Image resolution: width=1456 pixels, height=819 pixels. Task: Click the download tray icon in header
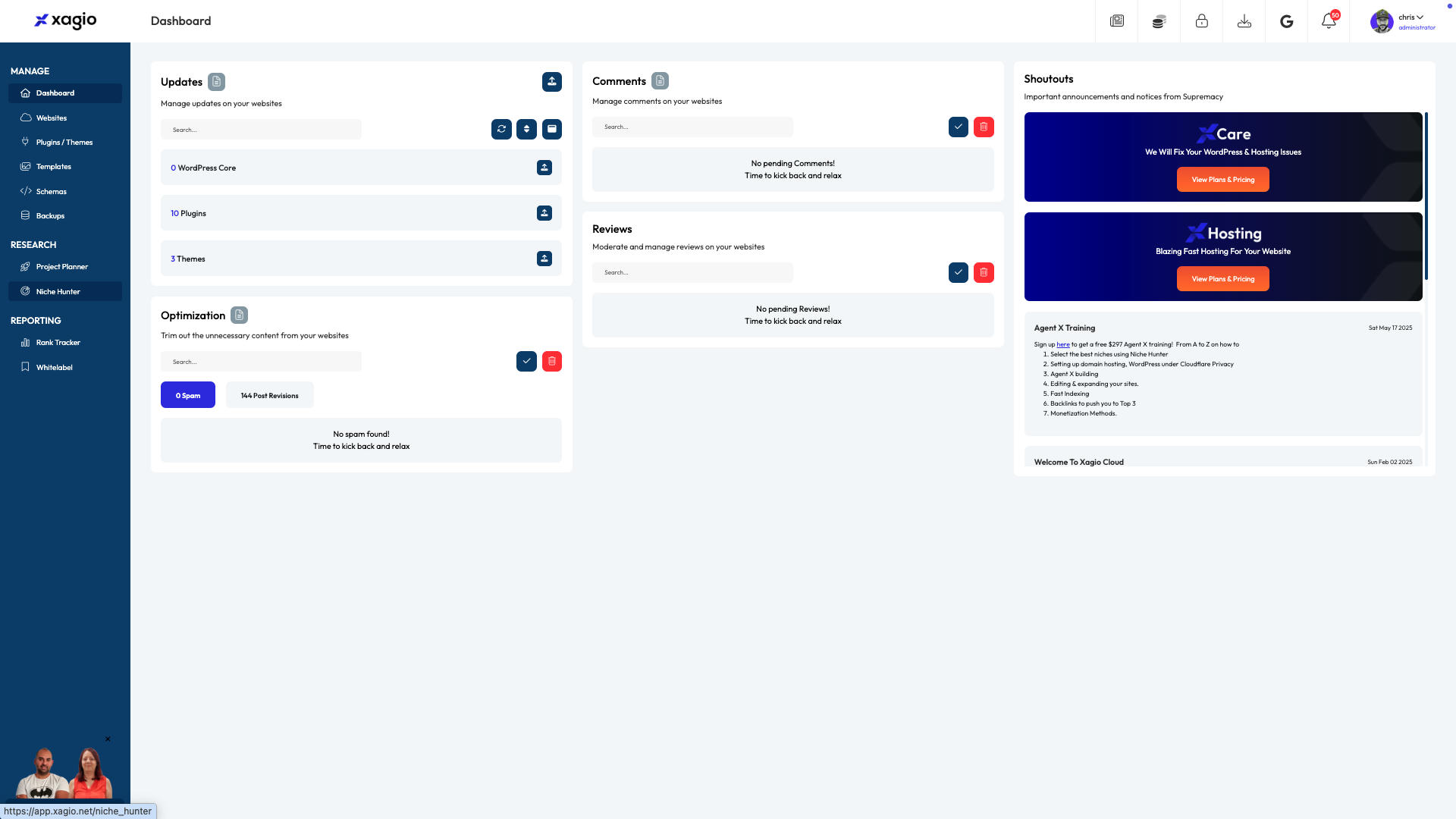[1244, 21]
